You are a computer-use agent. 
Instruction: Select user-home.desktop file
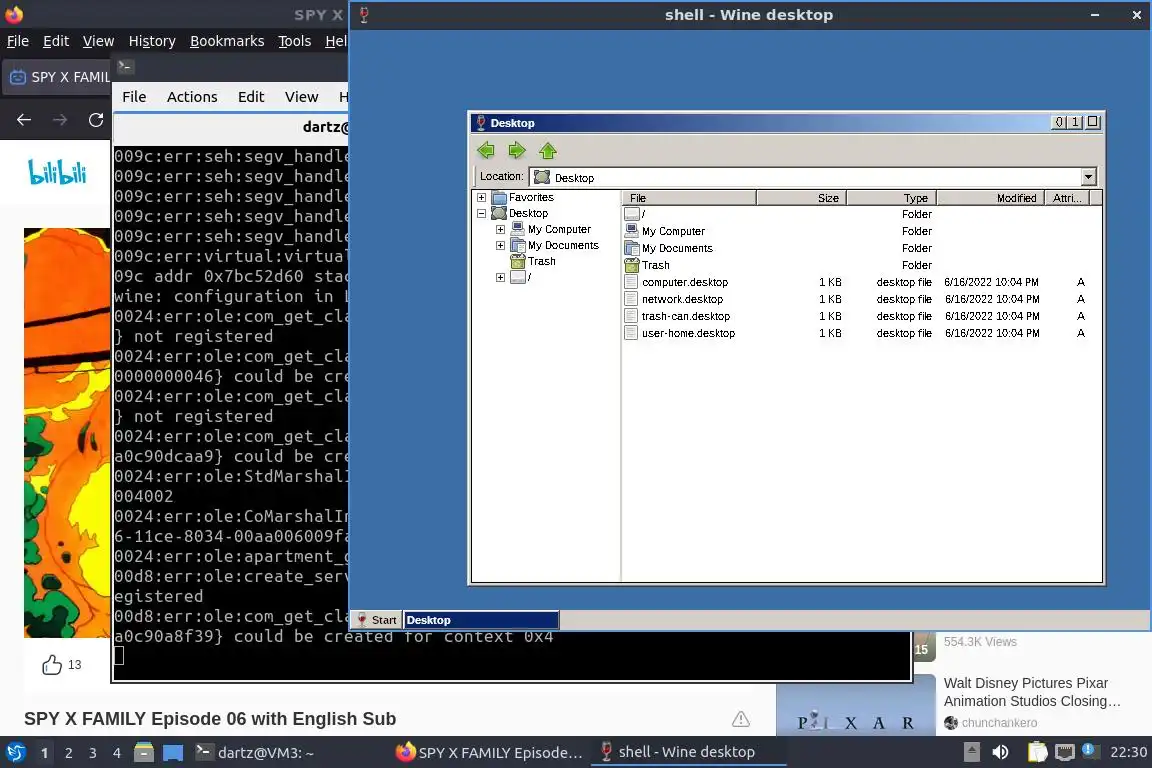click(688, 333)
